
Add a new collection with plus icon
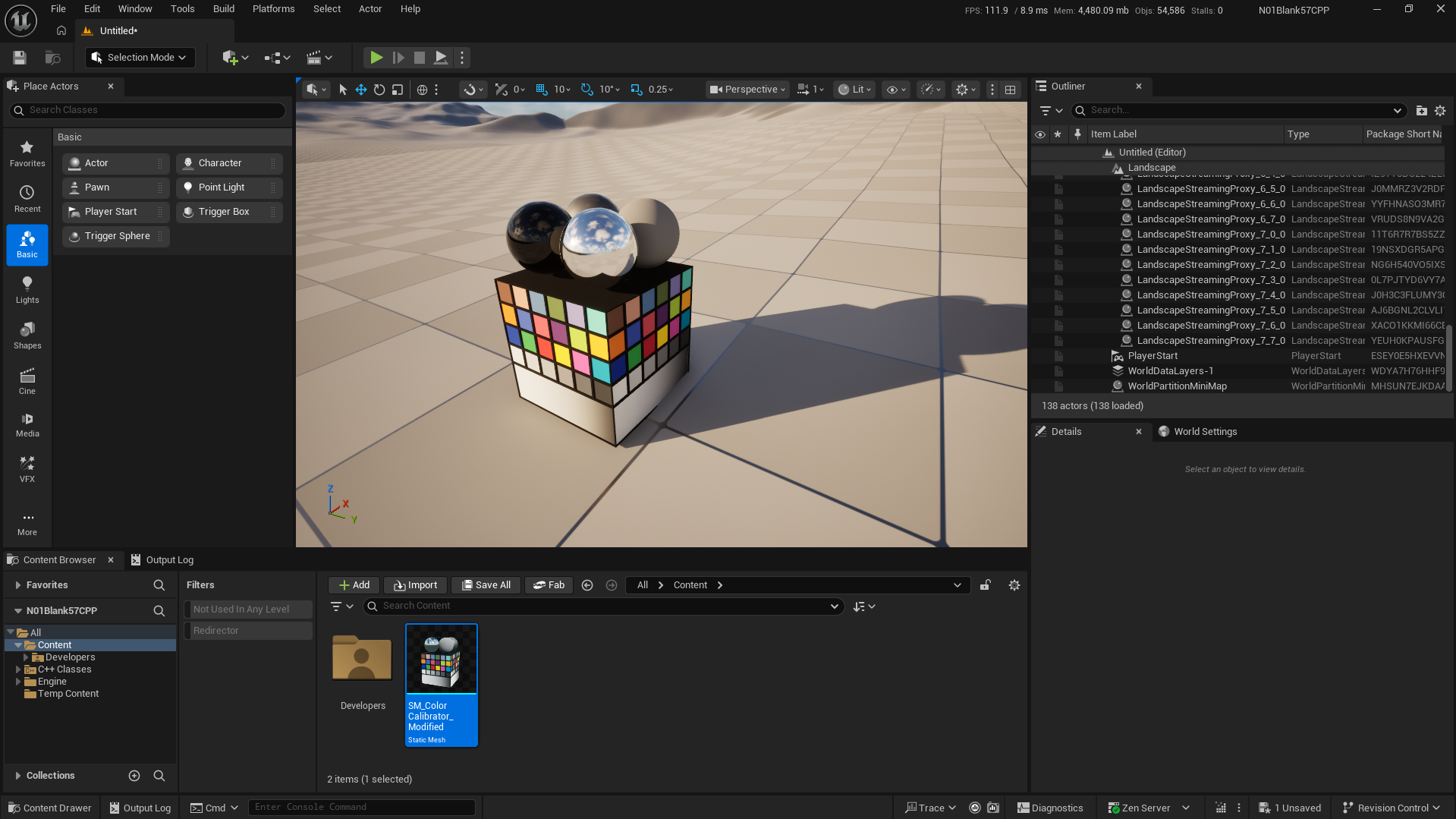coord(134,776)
